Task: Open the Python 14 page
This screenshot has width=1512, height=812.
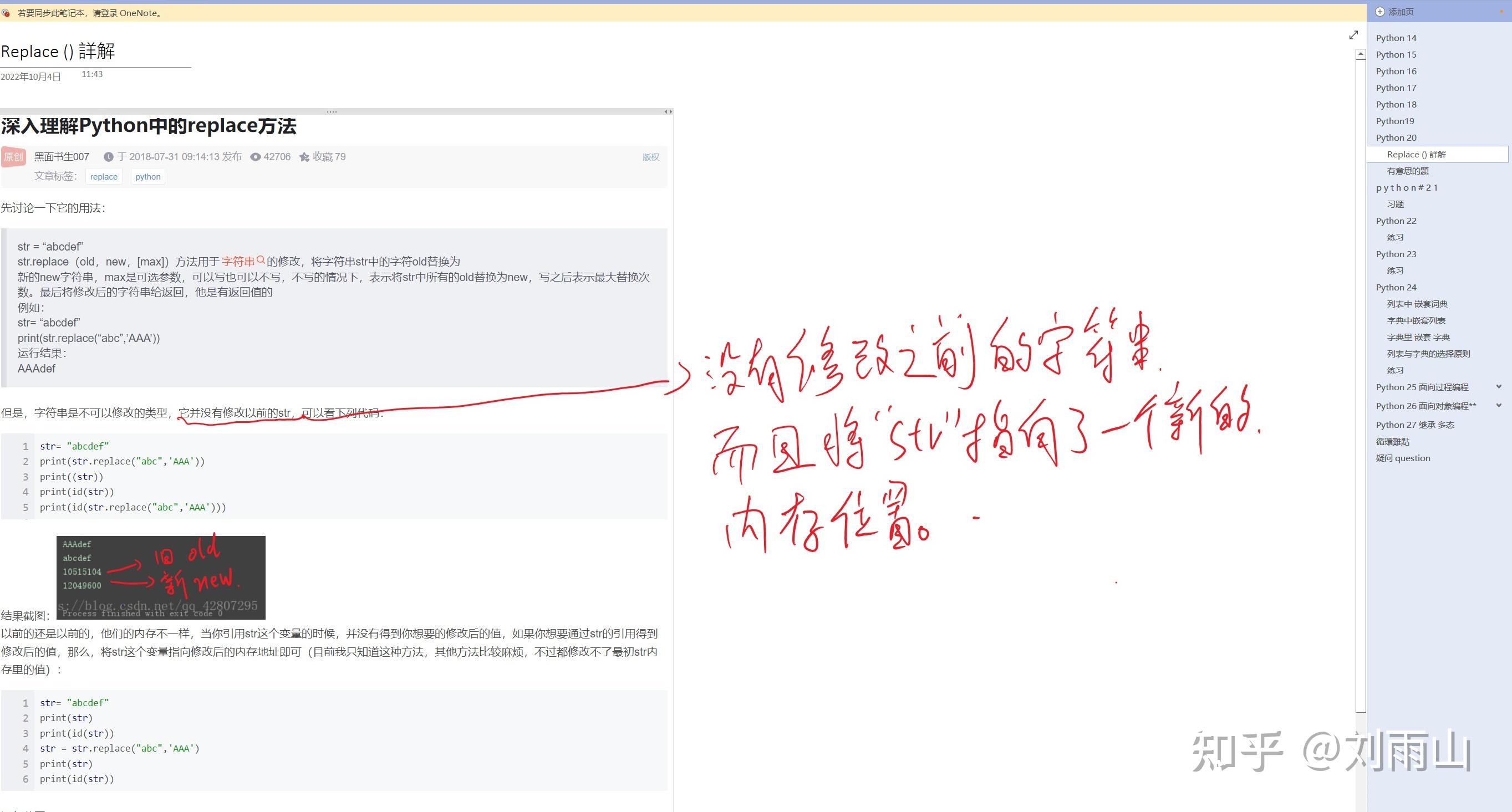Action: tap(1396, 38)
